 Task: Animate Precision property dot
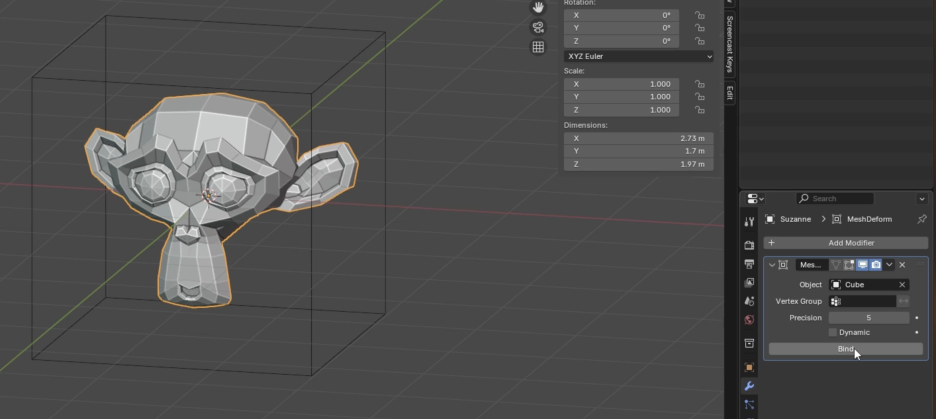tap(917, 318)
